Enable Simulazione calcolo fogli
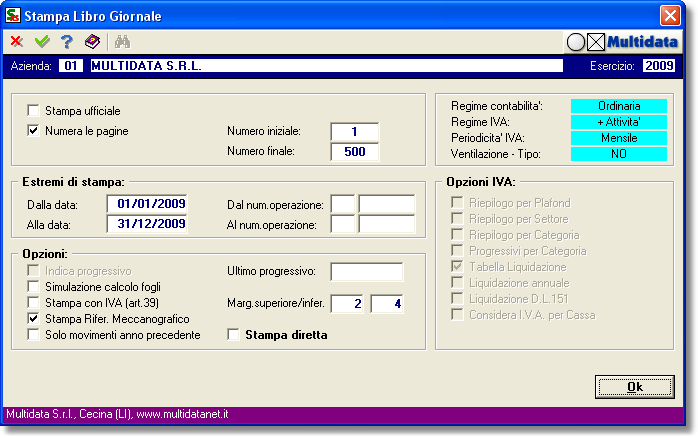 point(33,287)
